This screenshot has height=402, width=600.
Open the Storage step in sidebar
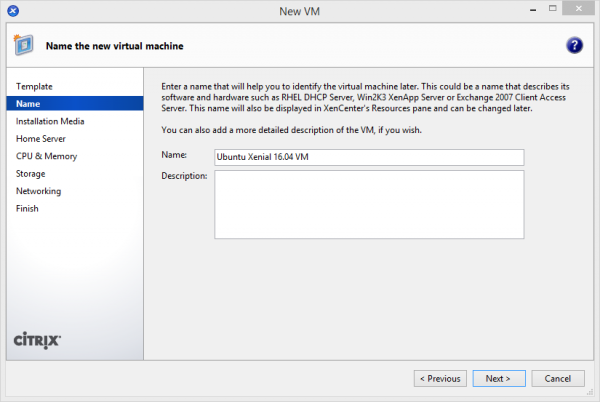point(31,174)
